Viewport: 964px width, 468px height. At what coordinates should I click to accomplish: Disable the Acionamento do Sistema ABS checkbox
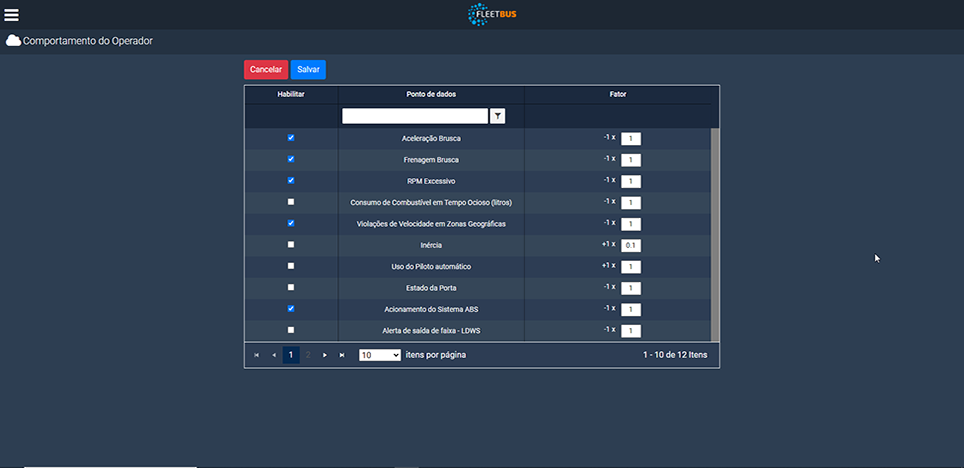291,309
